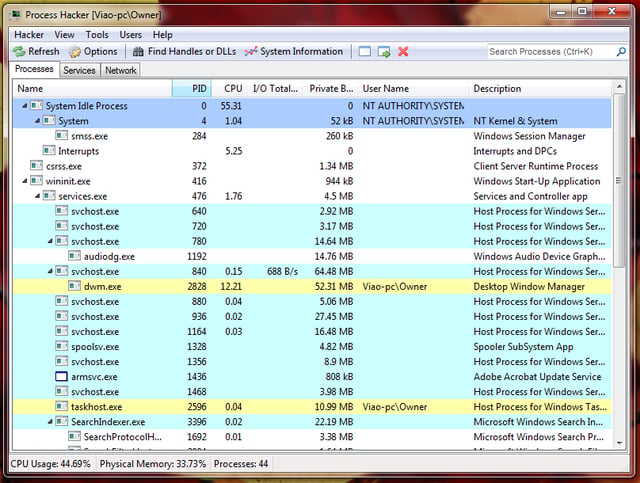Open System Information graph icon
Image resolution: width=640 pixels, height=483 pixels.
pyautogui.click(x=251, y=51)
